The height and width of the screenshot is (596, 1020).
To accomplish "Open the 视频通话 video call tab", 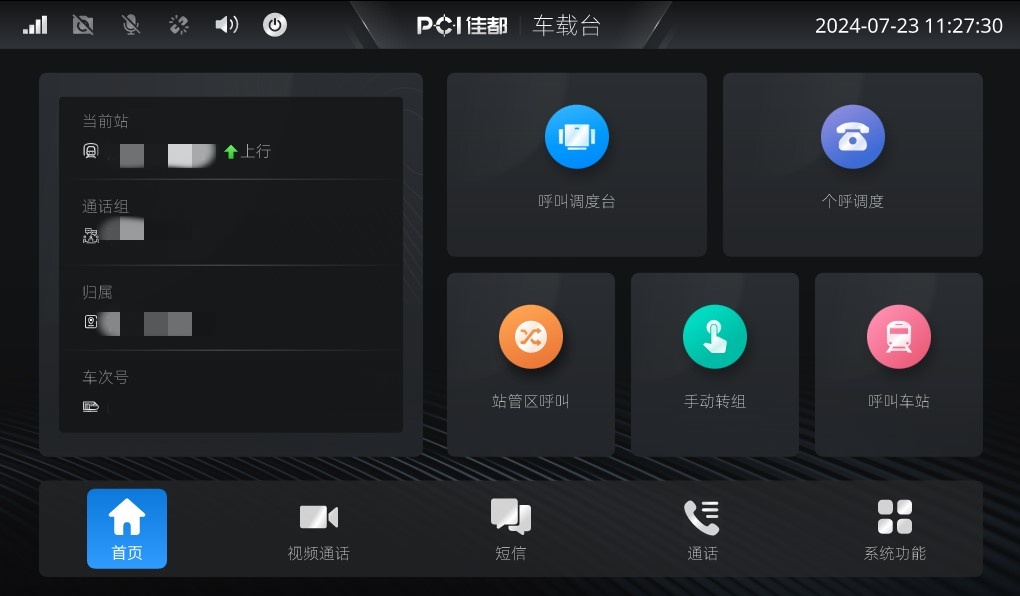I will 319,528.
